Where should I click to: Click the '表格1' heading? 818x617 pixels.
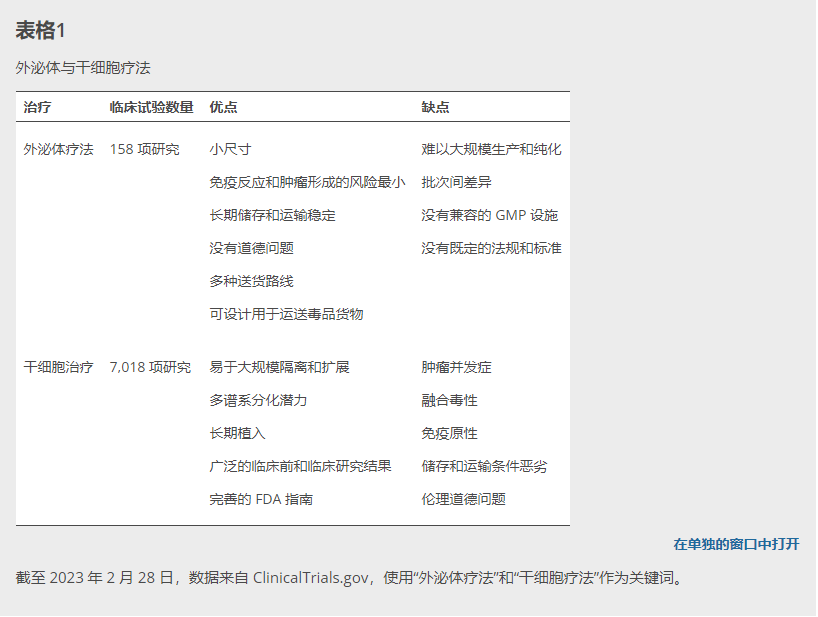coord(40,30)
